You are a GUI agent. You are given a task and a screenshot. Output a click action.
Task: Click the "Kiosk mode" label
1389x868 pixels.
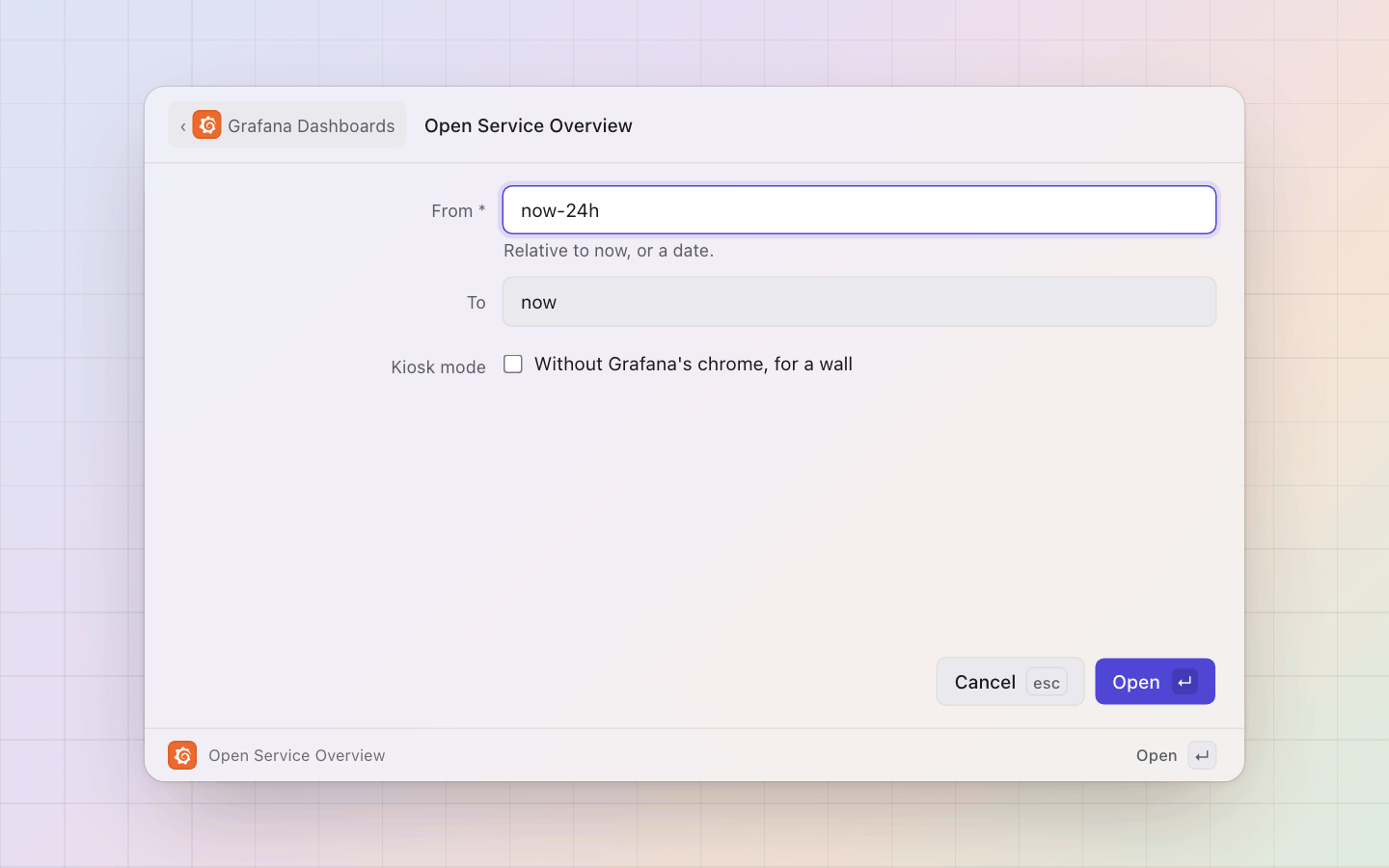[438, 367]
